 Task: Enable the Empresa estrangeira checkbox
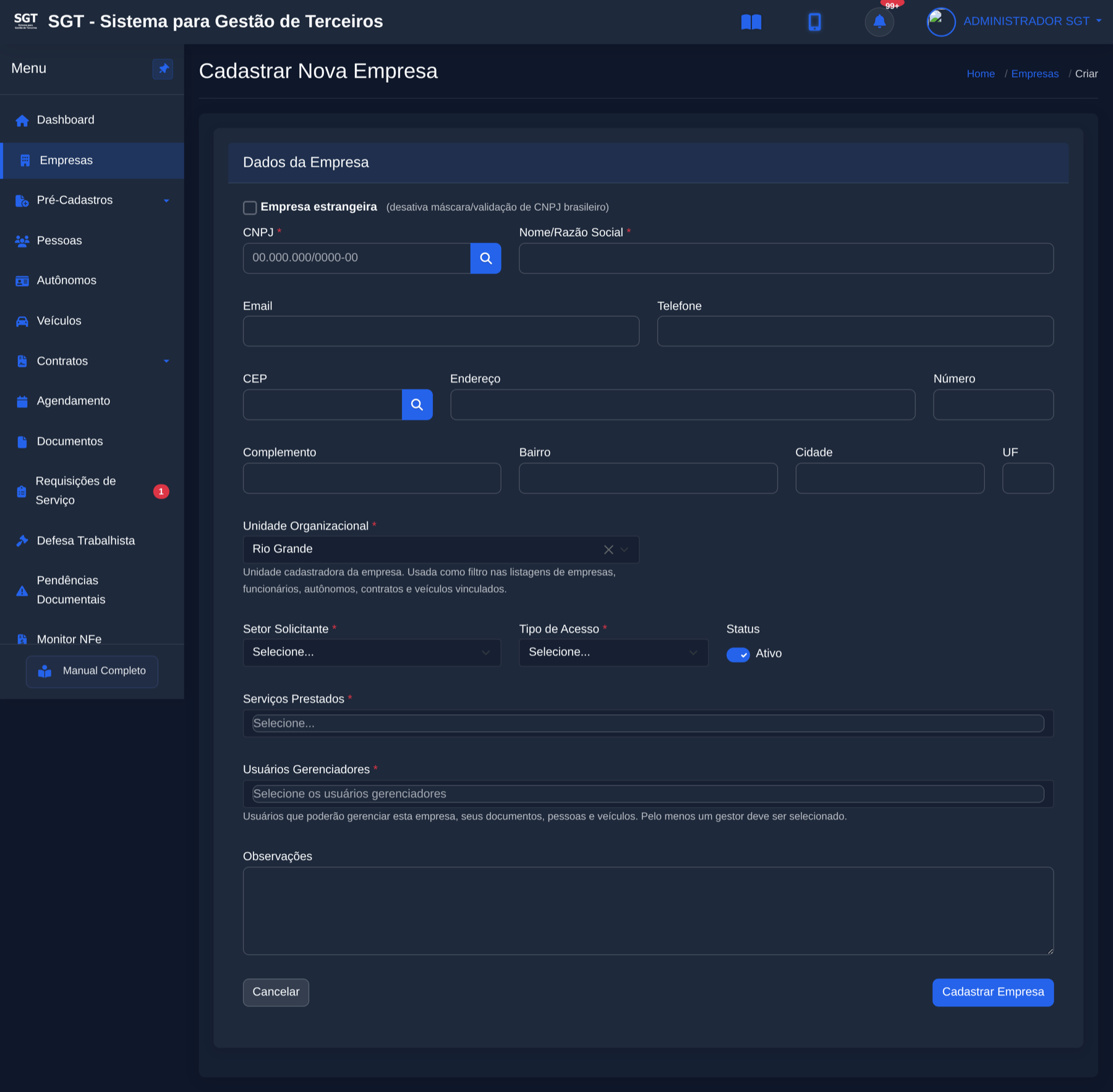click(x=250, y=208)
